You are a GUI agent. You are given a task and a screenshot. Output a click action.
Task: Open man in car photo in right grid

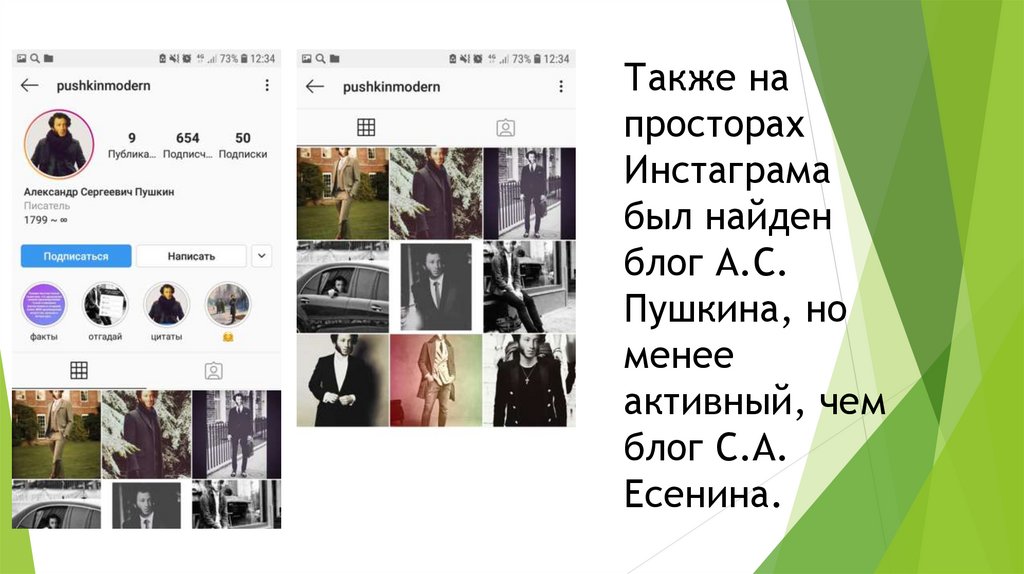343,287
